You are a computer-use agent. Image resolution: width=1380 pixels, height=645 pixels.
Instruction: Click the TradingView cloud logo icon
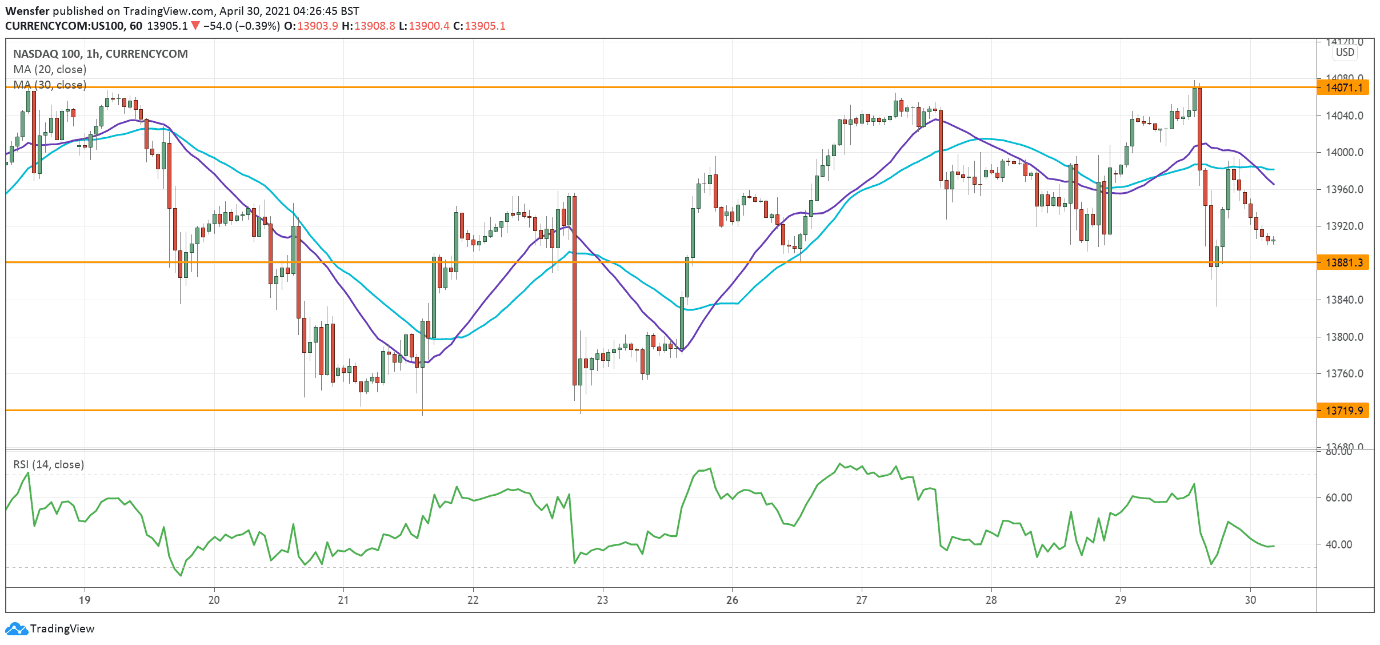coord(15,629)
